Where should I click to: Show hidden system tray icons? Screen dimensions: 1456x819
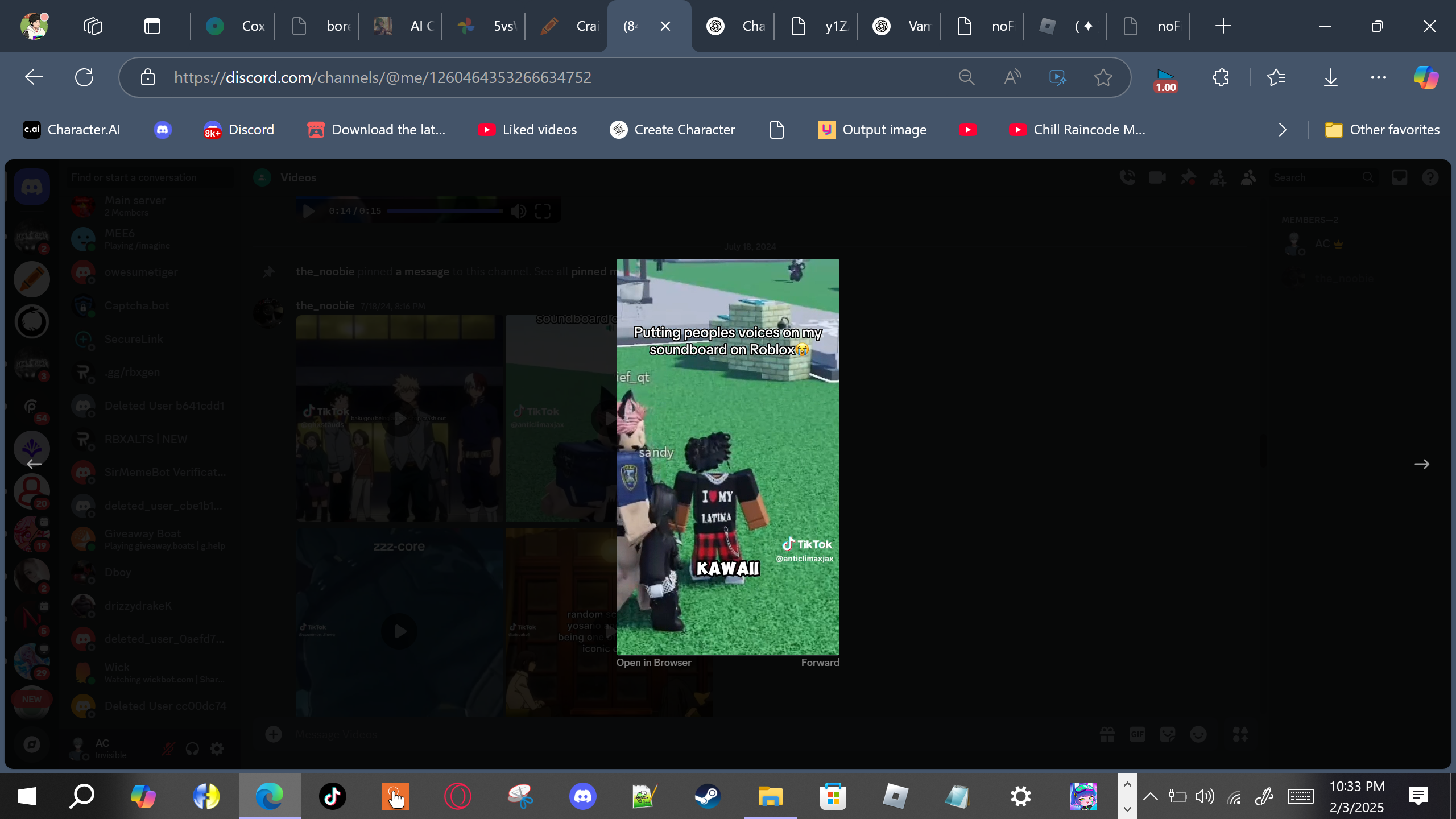pyautogui.click(x=1150, y=796)
